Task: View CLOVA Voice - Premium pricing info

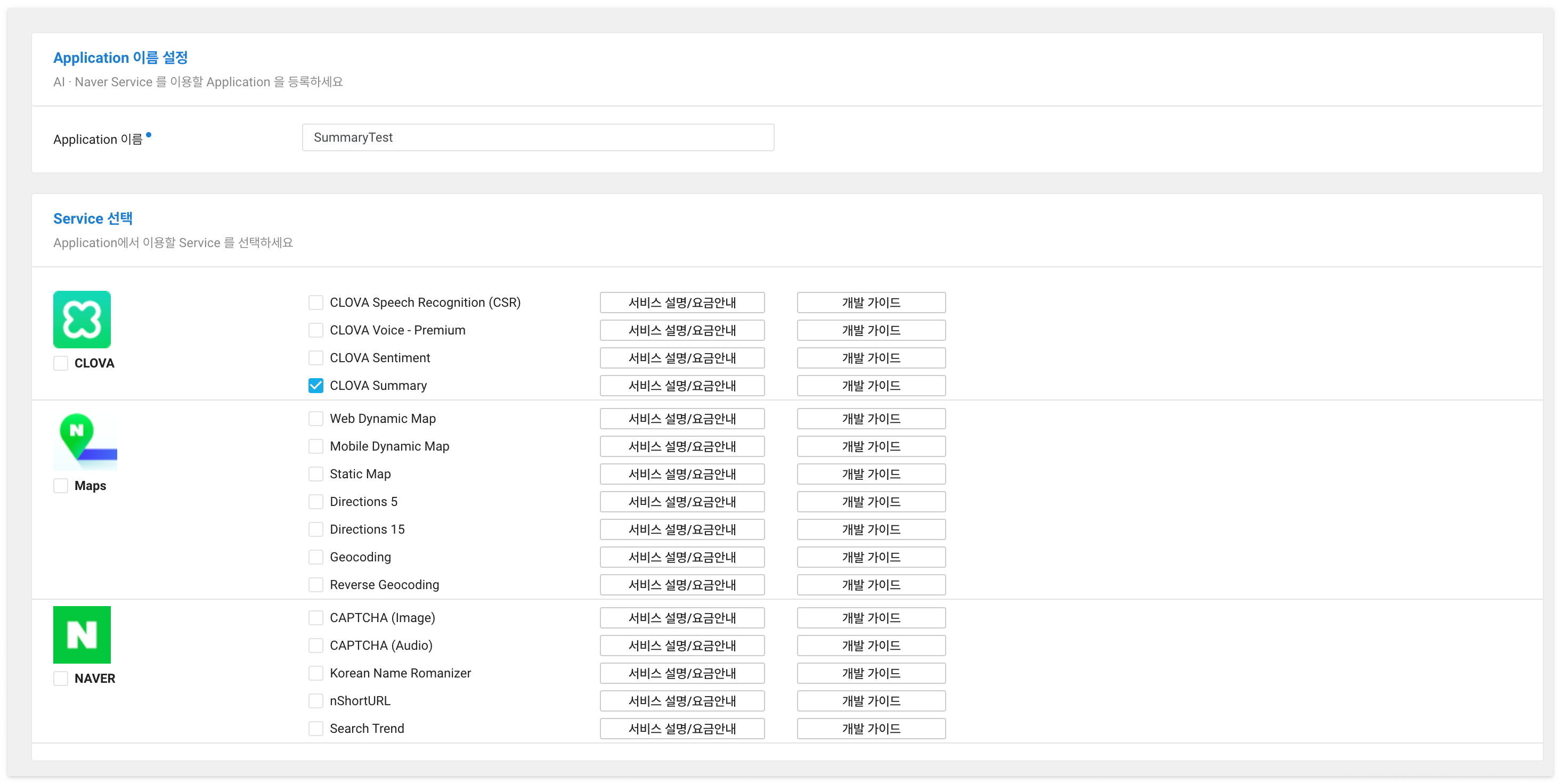Action: 682,330
